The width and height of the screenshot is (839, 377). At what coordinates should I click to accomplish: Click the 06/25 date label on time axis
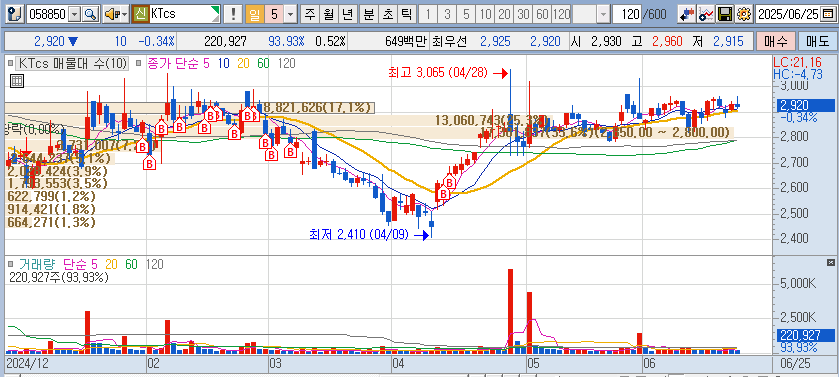point(796,364)
